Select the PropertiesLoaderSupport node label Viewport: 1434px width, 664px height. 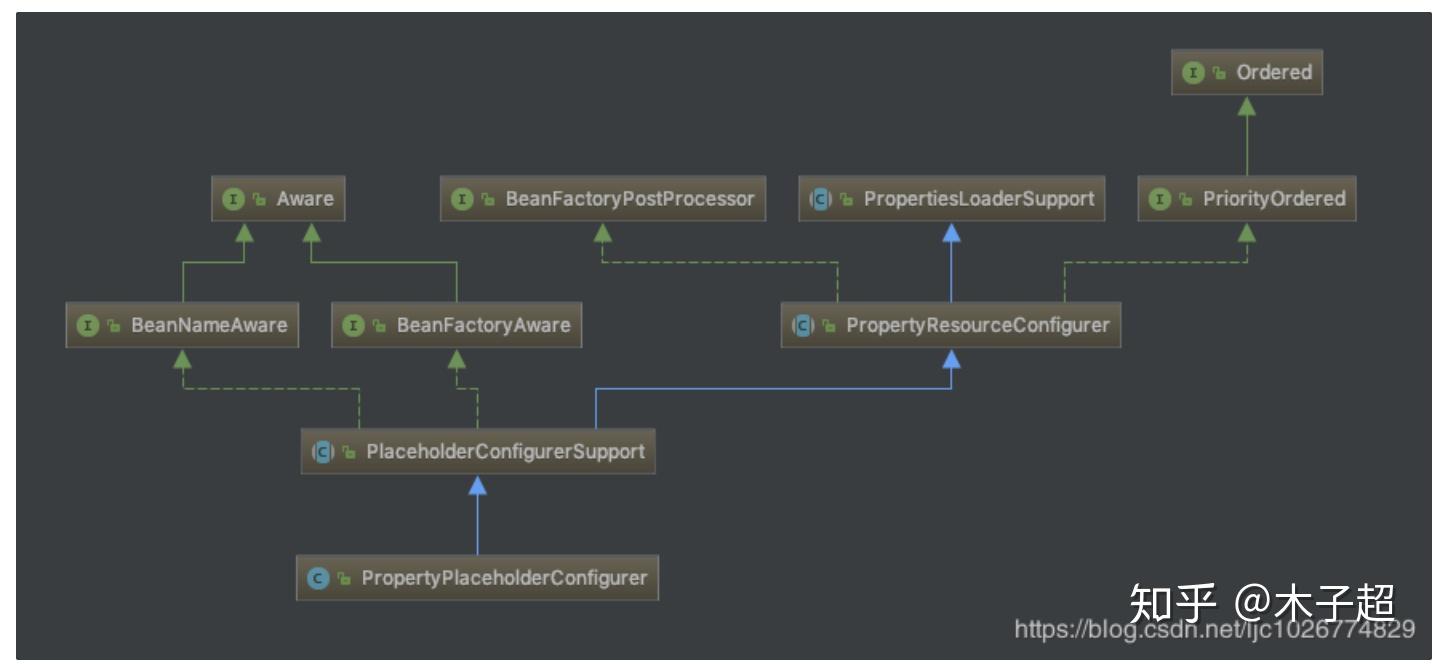[978, 199]
